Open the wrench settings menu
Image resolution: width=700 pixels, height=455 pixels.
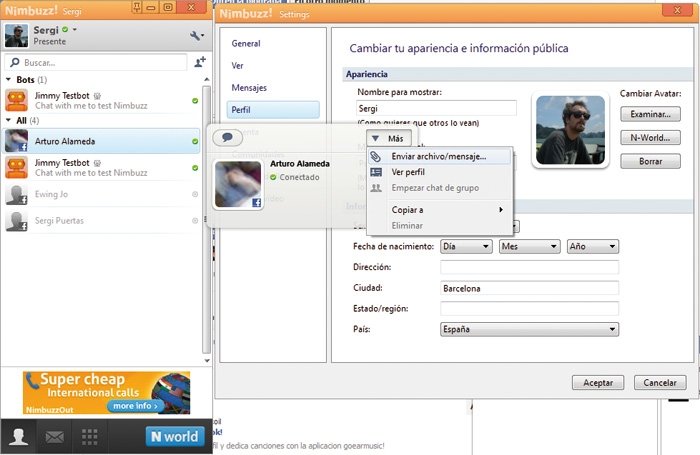pyautogui.click(x=197, y=36)
